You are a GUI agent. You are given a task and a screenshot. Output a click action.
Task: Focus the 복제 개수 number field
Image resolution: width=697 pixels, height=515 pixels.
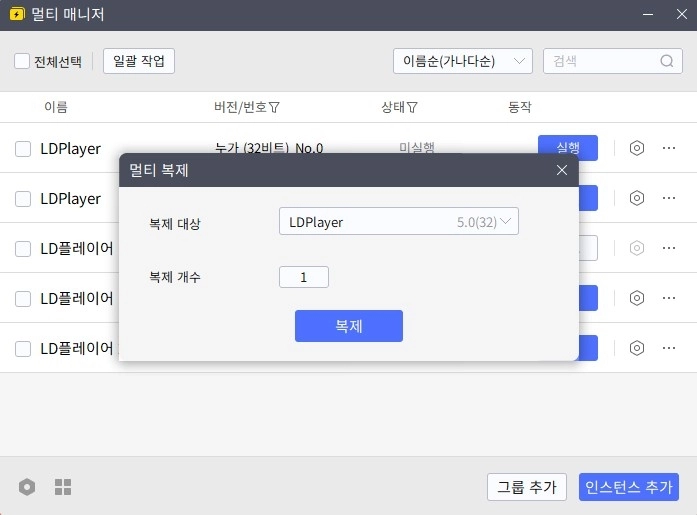pyautogui.click(x=304, y=277)
